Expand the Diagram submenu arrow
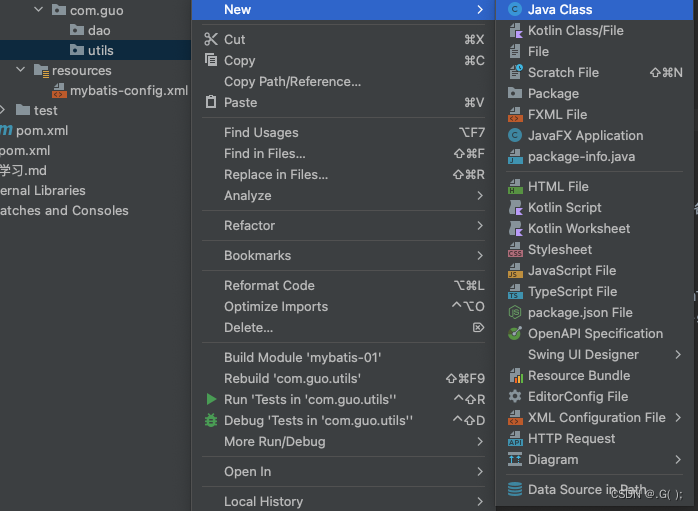 [x=678, y=459]
